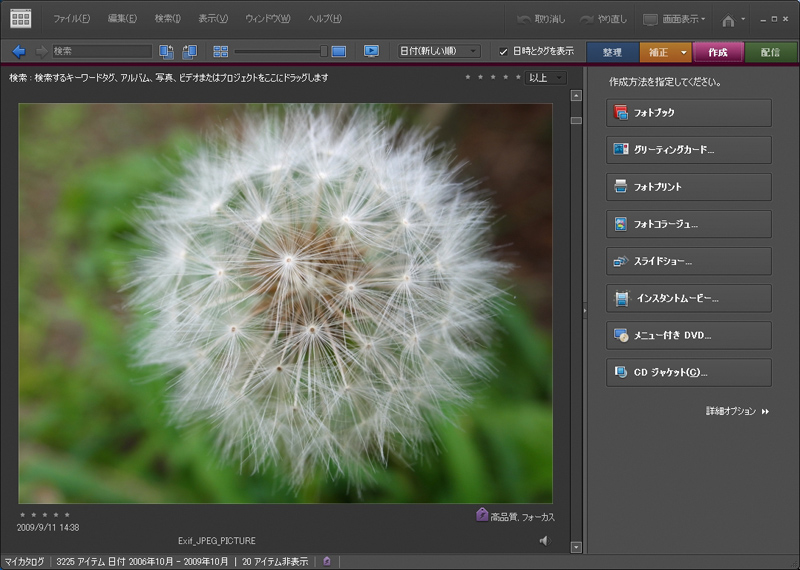Image resolution: width=800 pixels, height=570 pixels.
Task: Open the 以上 rating filter dropdown
Action: [x=546, y=77]
